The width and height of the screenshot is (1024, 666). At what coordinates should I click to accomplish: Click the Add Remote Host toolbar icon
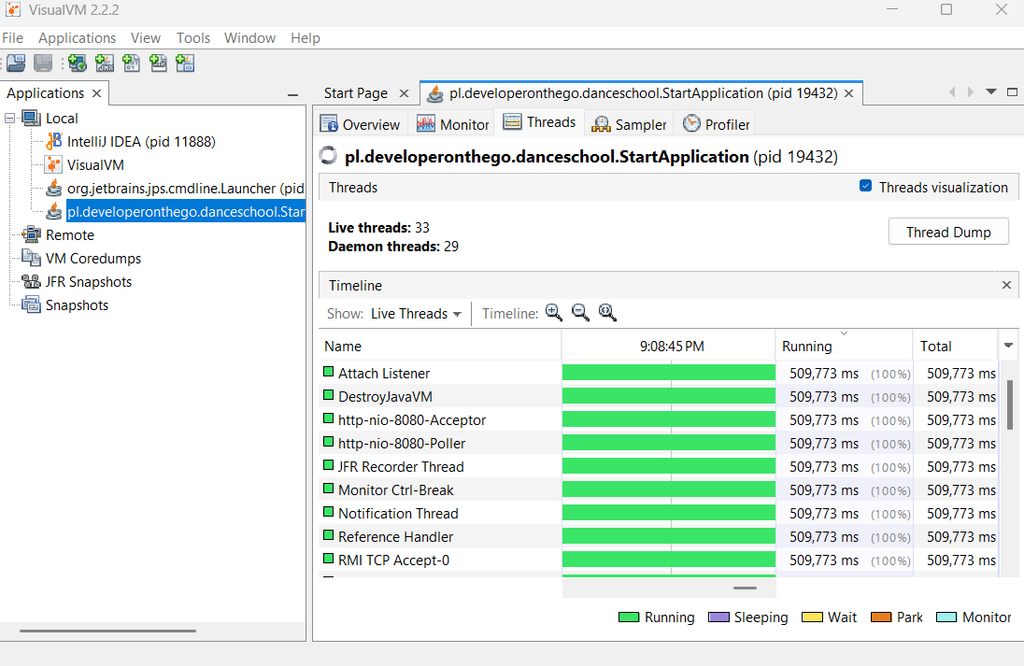click(77, 63)
